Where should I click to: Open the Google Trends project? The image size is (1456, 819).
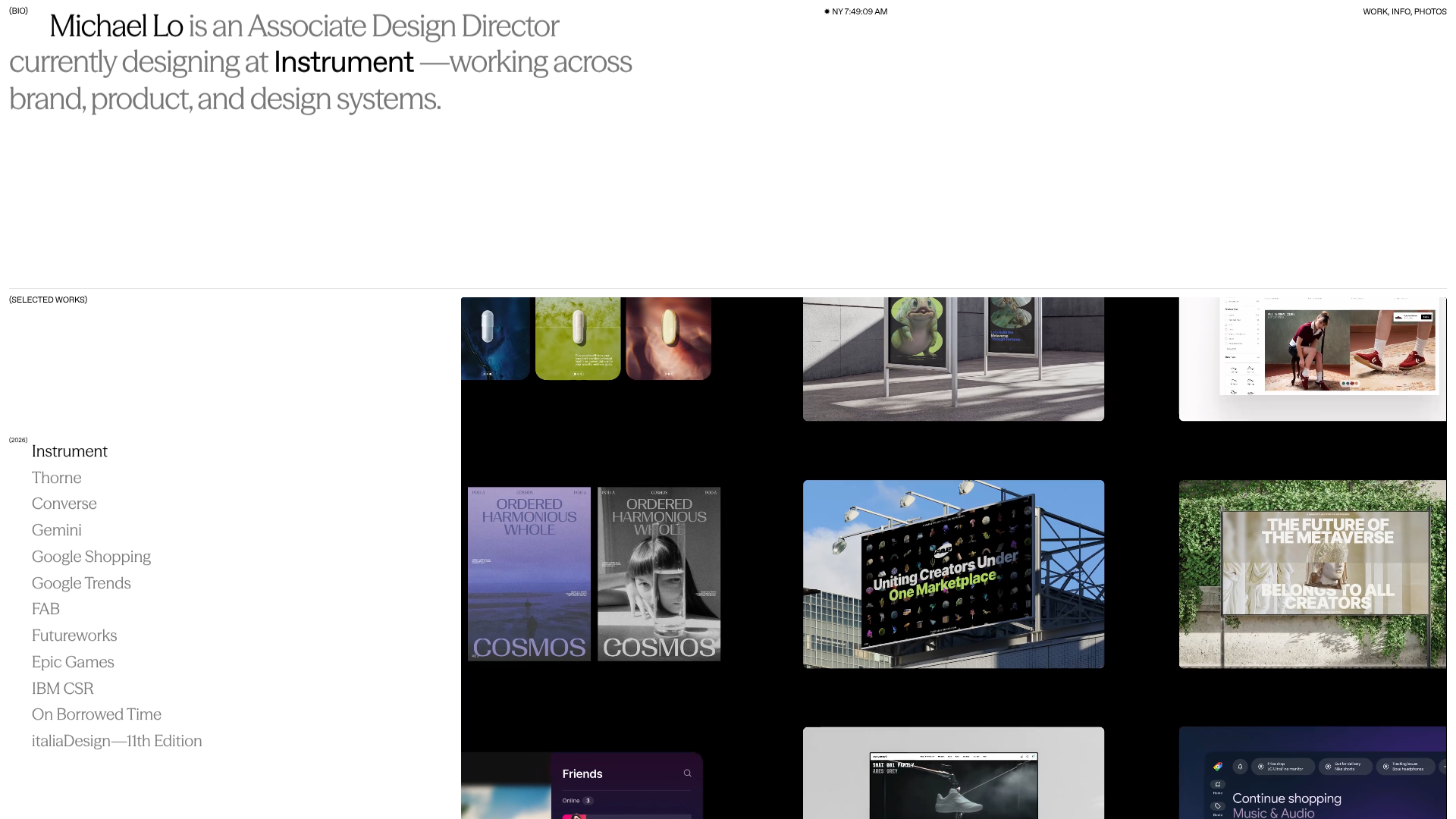pos(81,582)
